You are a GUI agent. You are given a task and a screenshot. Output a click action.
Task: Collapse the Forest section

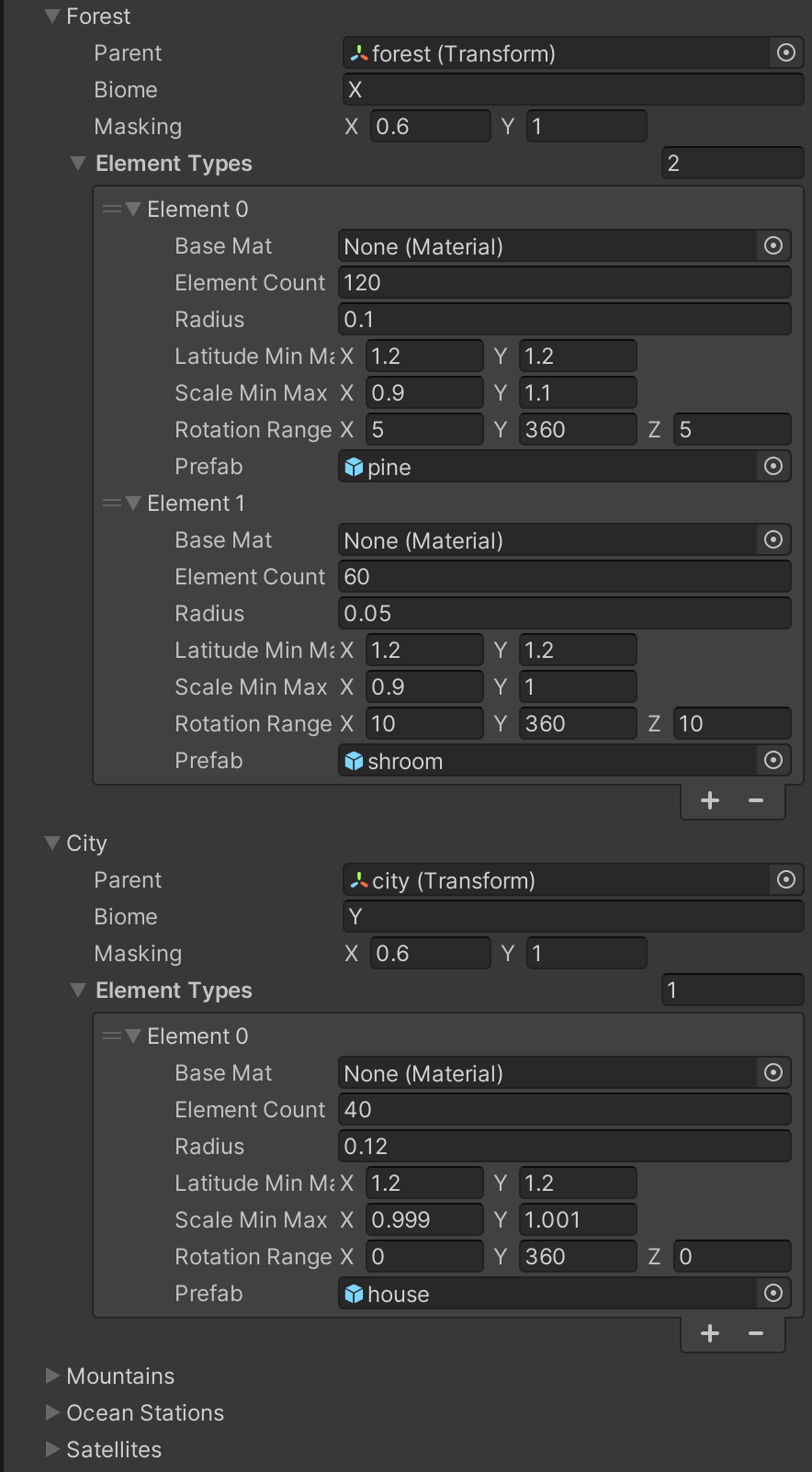point(52,17)
